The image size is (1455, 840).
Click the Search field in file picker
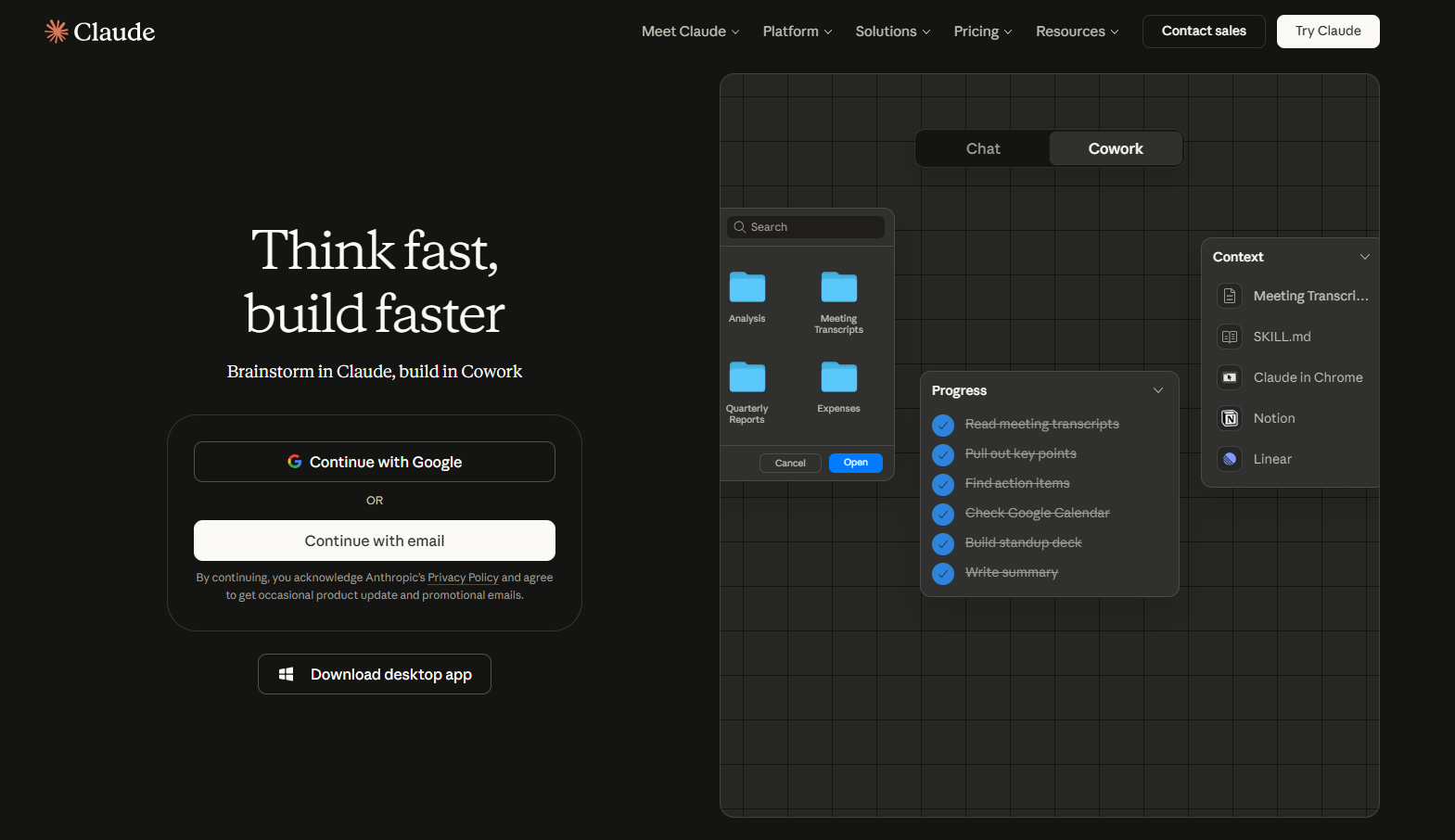click(x=805, y=227)
